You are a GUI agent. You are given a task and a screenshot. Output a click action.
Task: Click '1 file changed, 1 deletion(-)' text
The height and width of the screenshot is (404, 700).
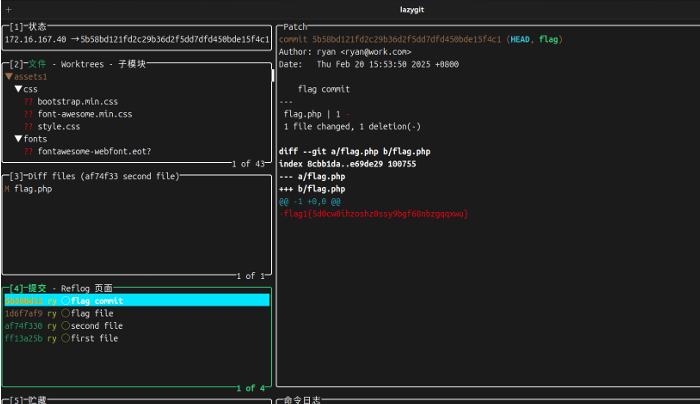(352, 126)
